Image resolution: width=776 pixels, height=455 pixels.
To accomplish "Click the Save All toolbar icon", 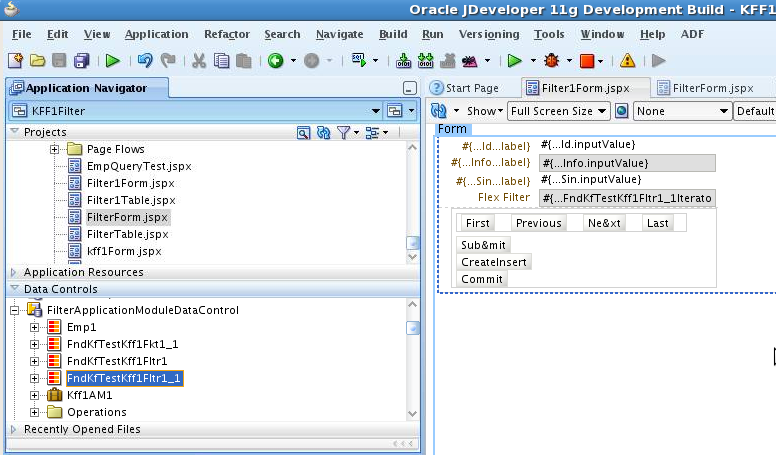I will [82, 61].
